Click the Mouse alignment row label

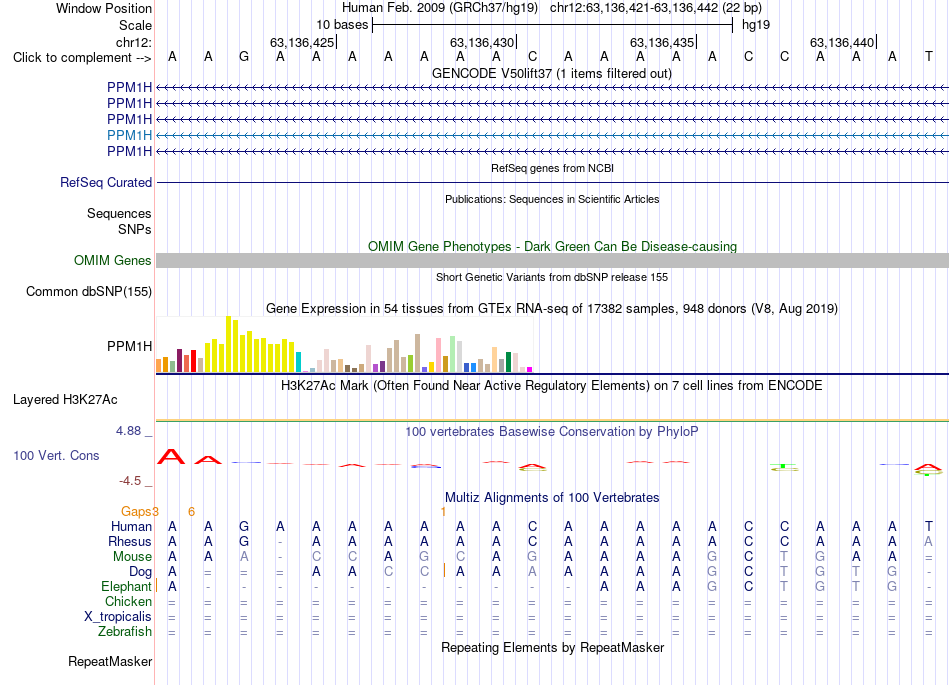pyautogui.click(x=132, y=557)
